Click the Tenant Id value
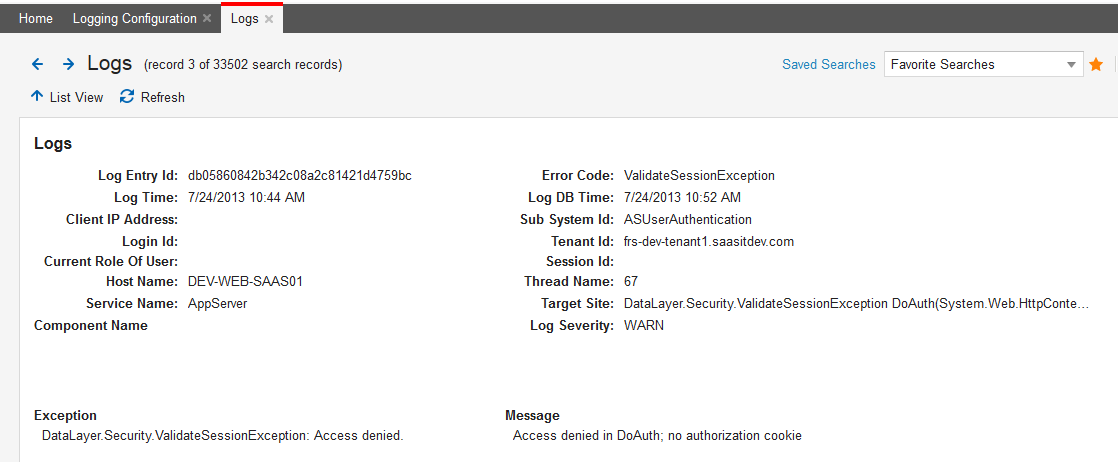The image size is (1118, 462). (708, 241)
